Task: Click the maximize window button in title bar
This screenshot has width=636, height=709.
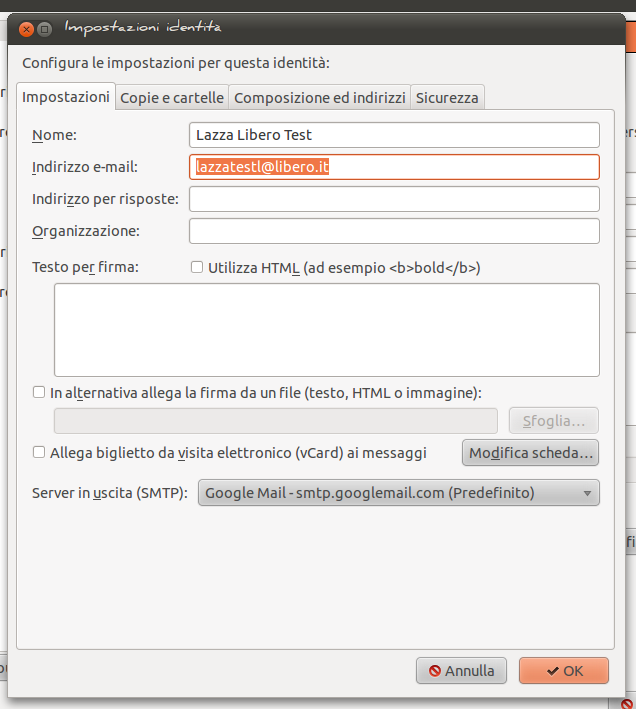Action: click(46, 28)
